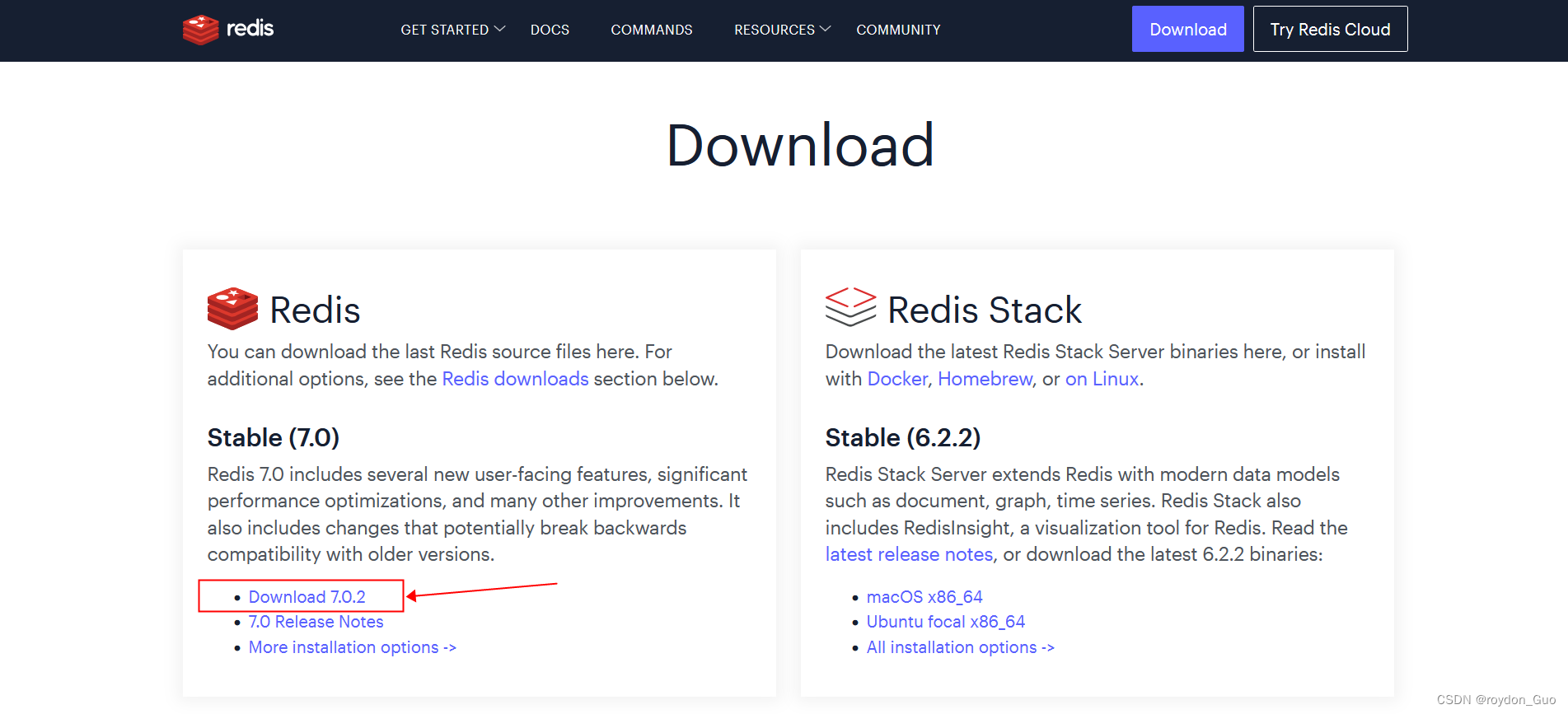Open the DOCS page
Screen dimensions: 1568x714
click(x=550, y=30)
